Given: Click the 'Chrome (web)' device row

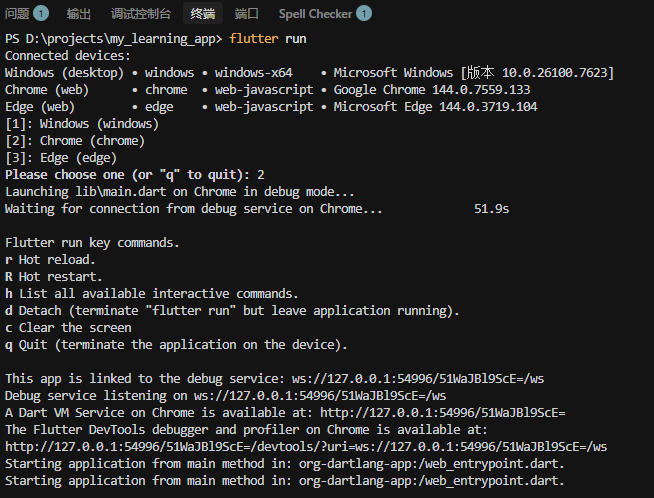Looking at the screenshot, I should coord(267,90).
